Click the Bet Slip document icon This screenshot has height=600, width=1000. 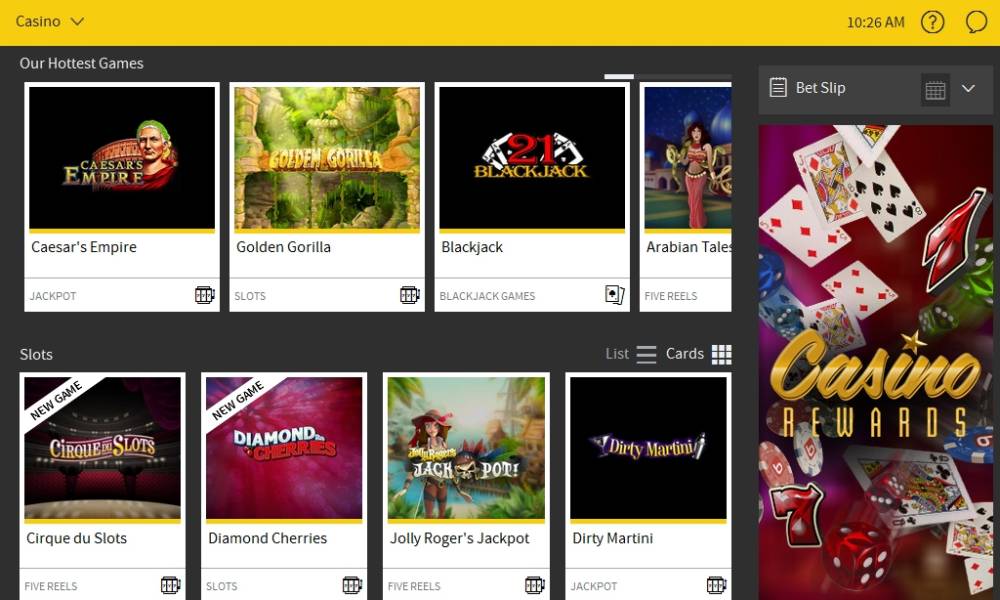pos(777,87)
